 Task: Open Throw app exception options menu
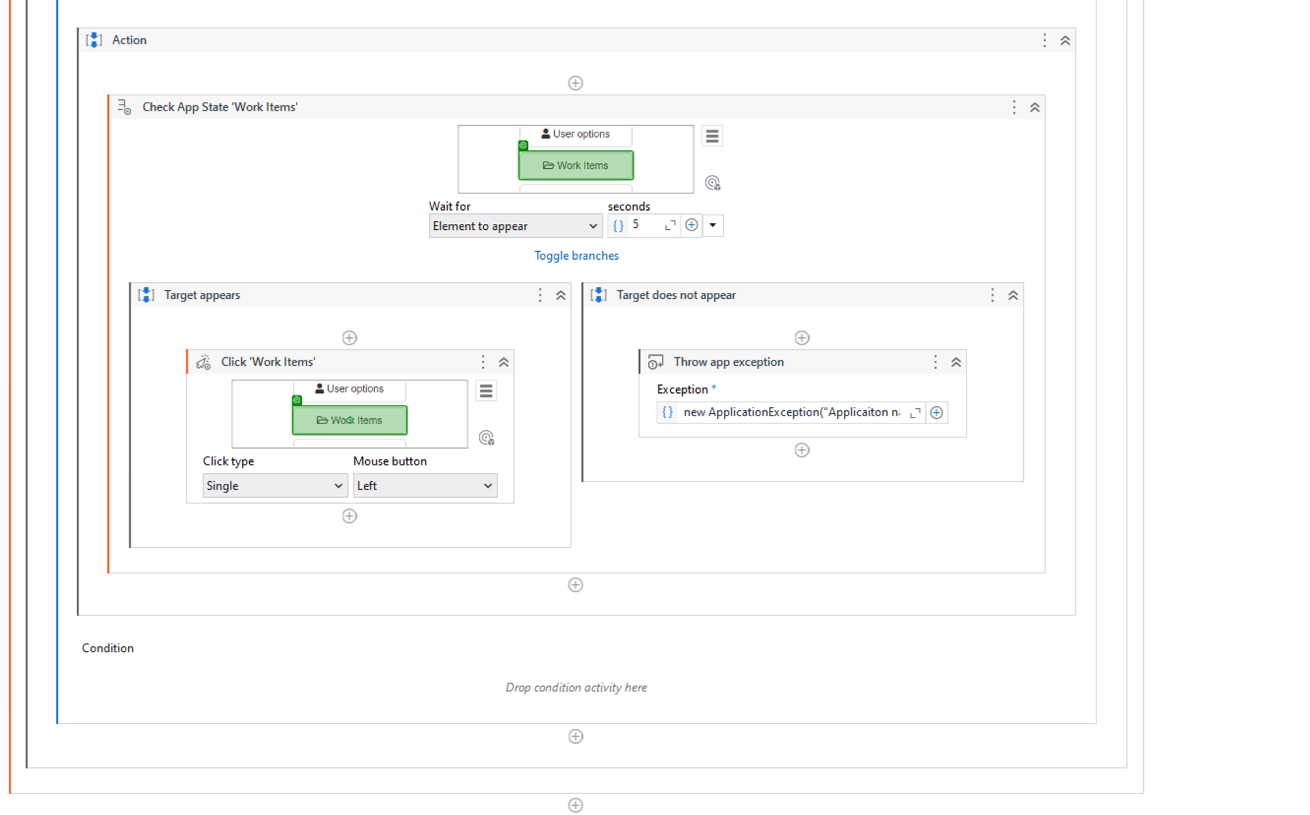(935, 362)
